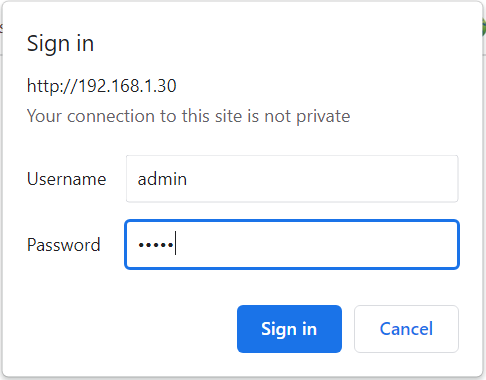Click the 'Sign in' dialog heading

coord(60,44)
